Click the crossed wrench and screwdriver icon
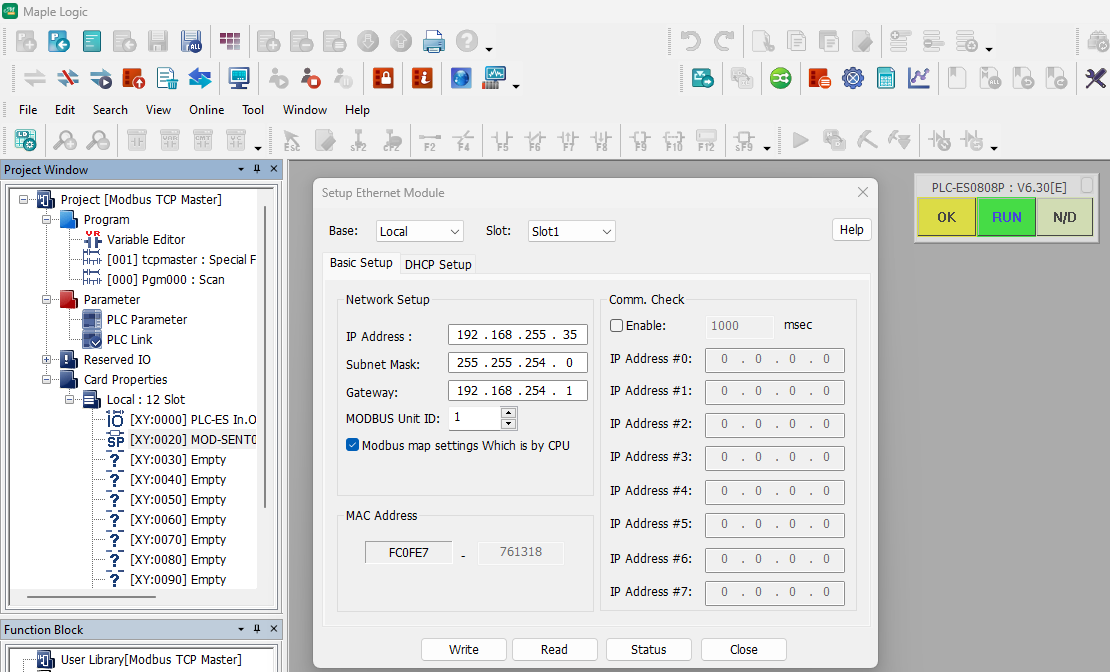The width and height of the screenshot is (1110, 672). coord(1096,78)
